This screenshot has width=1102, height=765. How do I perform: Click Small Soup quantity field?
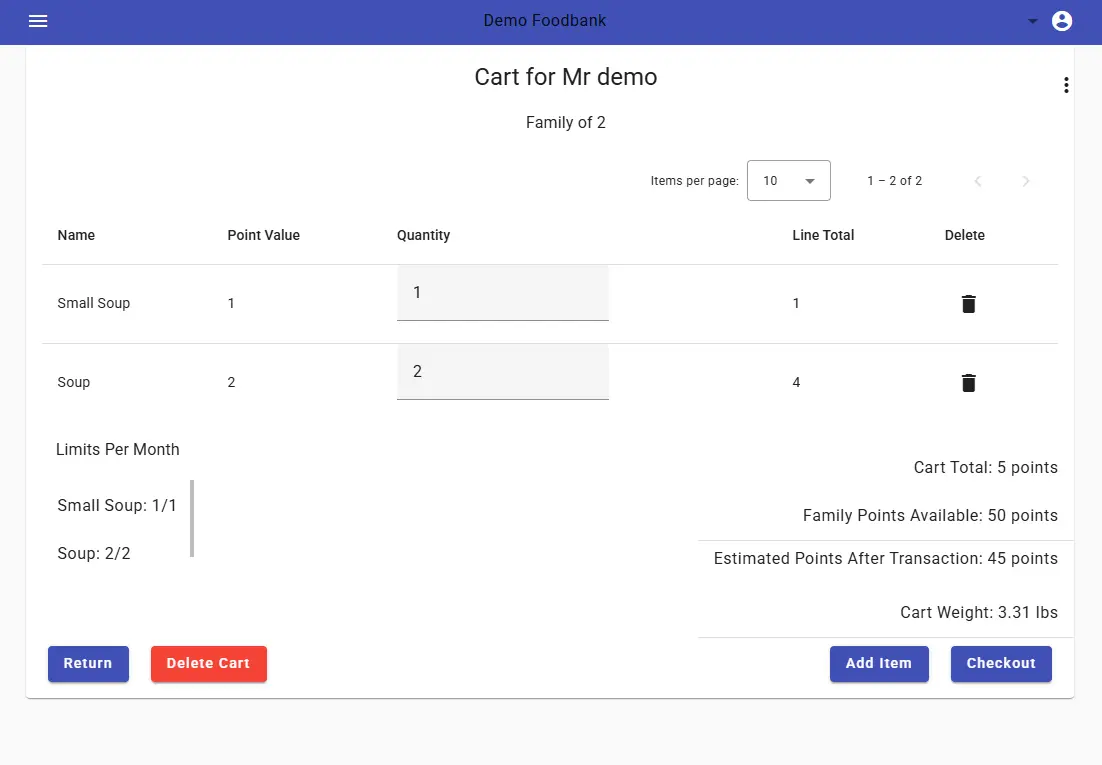(502, 293)
